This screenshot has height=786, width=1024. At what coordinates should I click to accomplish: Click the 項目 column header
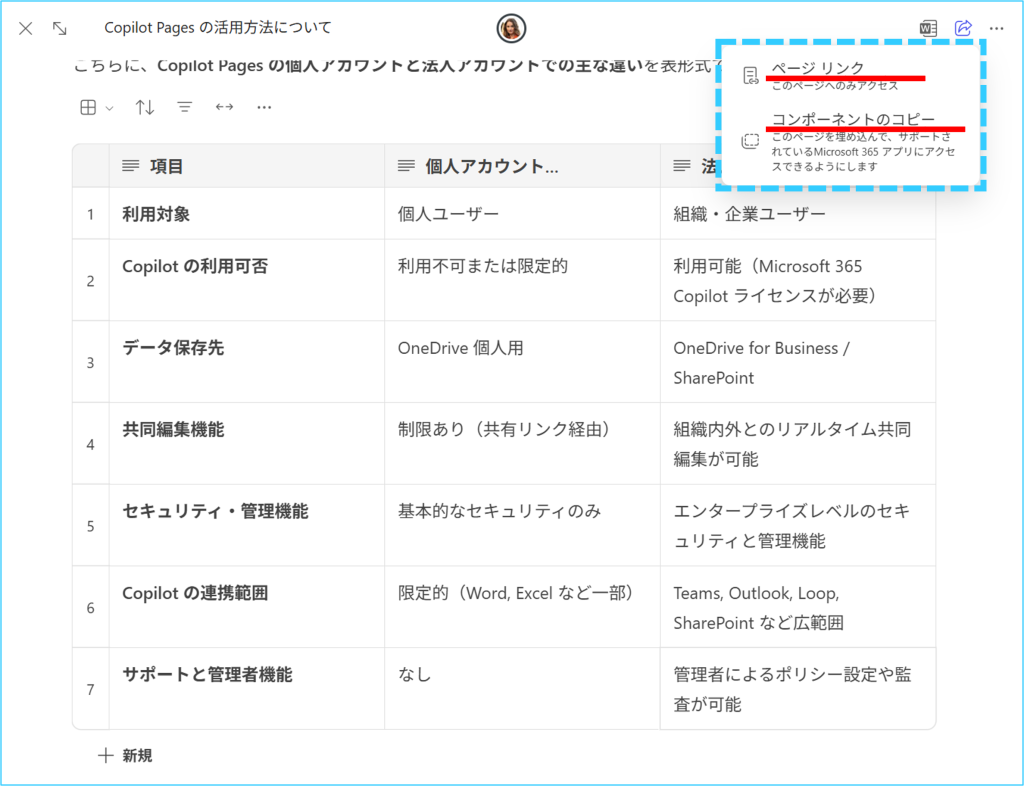click(x=247, y=166)
